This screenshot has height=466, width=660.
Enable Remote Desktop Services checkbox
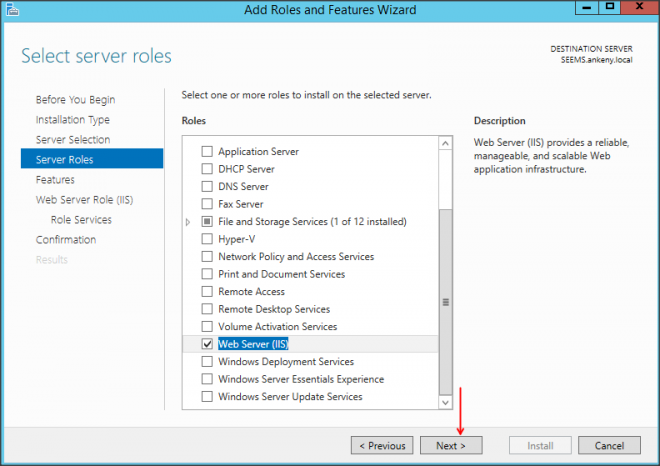[208, 309]
